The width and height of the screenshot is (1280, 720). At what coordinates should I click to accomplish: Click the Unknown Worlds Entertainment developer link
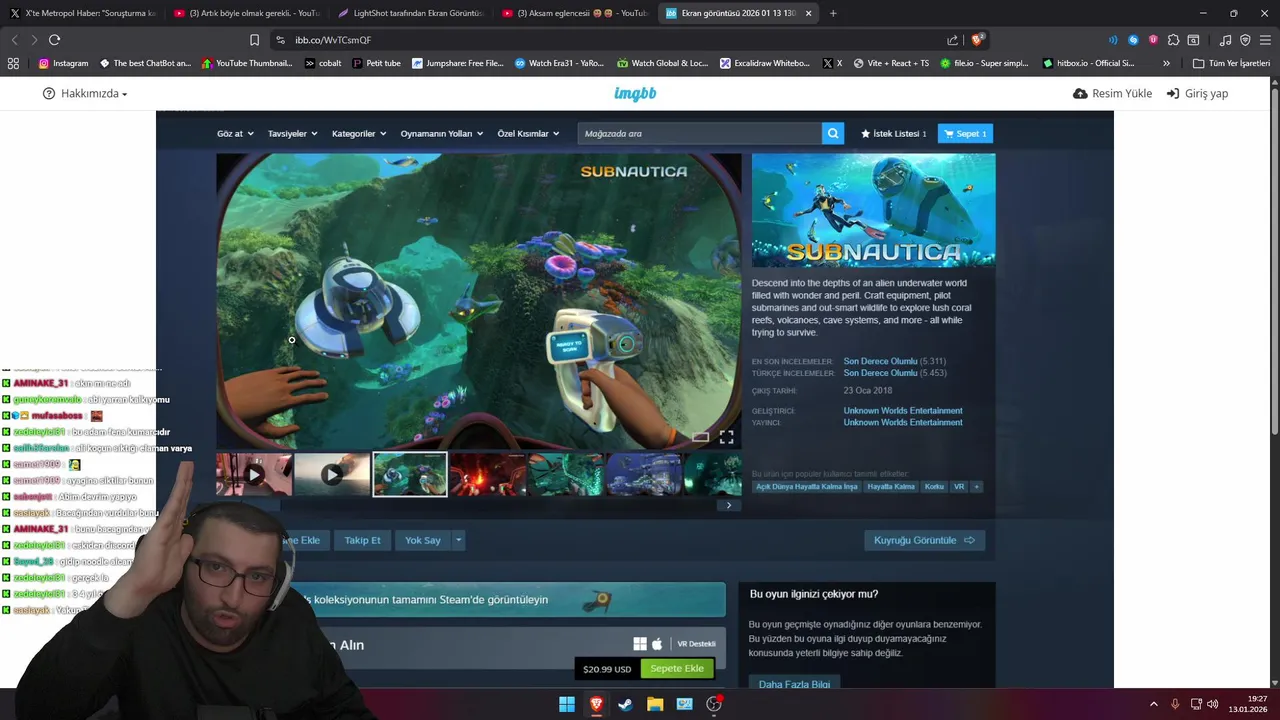(903, 411)
